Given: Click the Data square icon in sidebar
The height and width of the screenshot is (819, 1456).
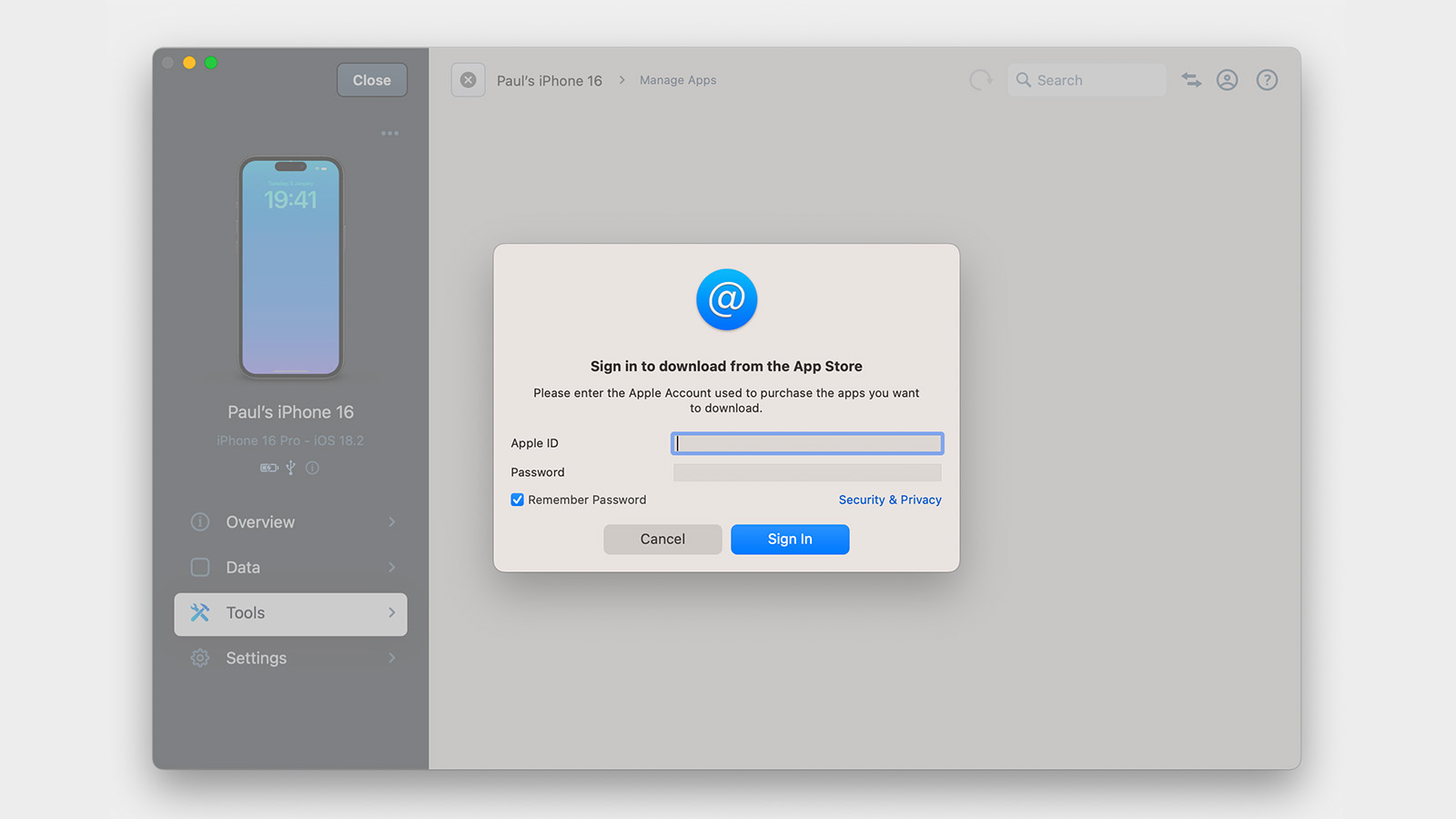Looking at the screenshot, I should coord(200,567).
